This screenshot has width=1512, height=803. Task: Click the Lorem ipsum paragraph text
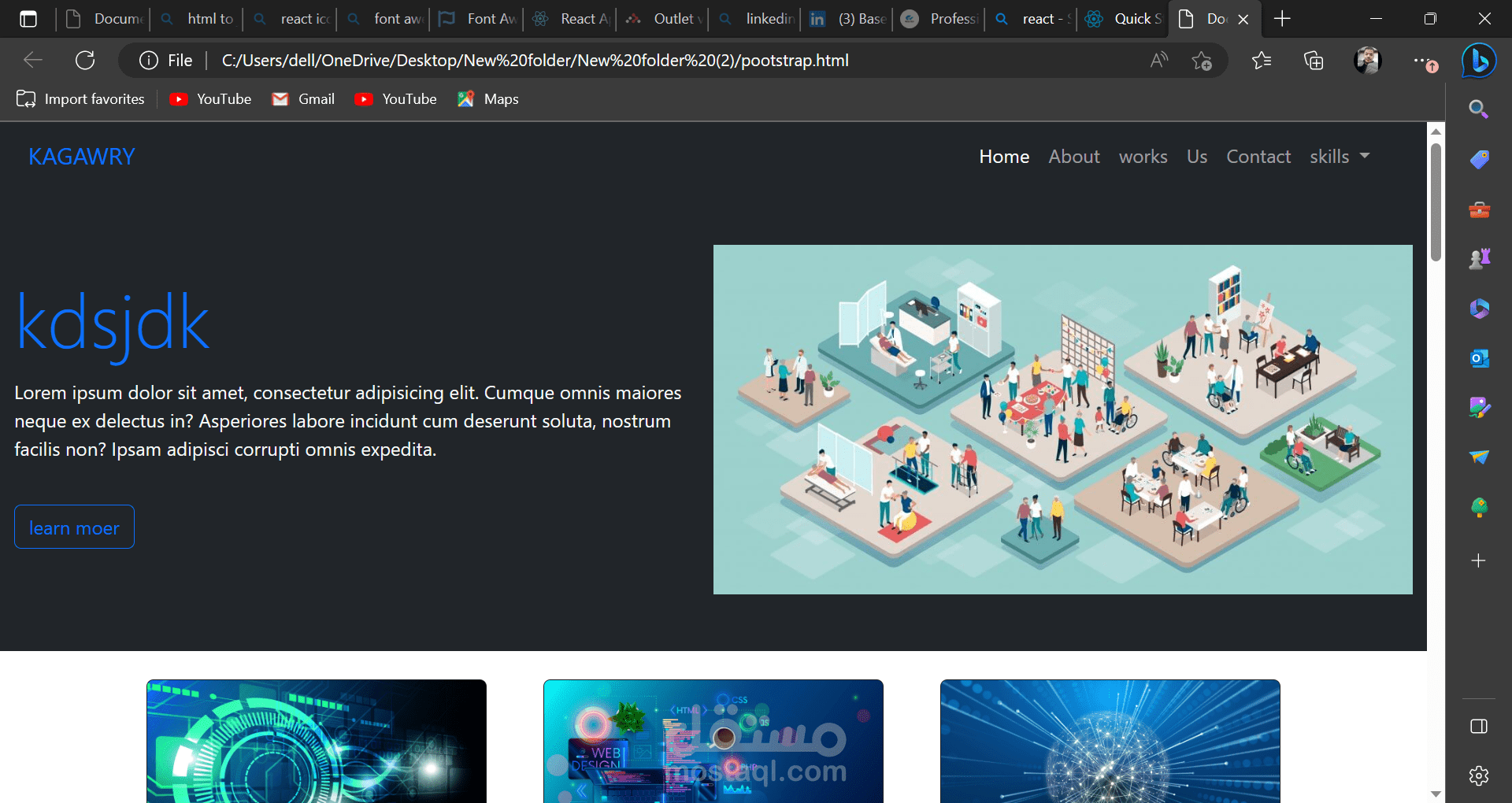(x=348, y=421)
